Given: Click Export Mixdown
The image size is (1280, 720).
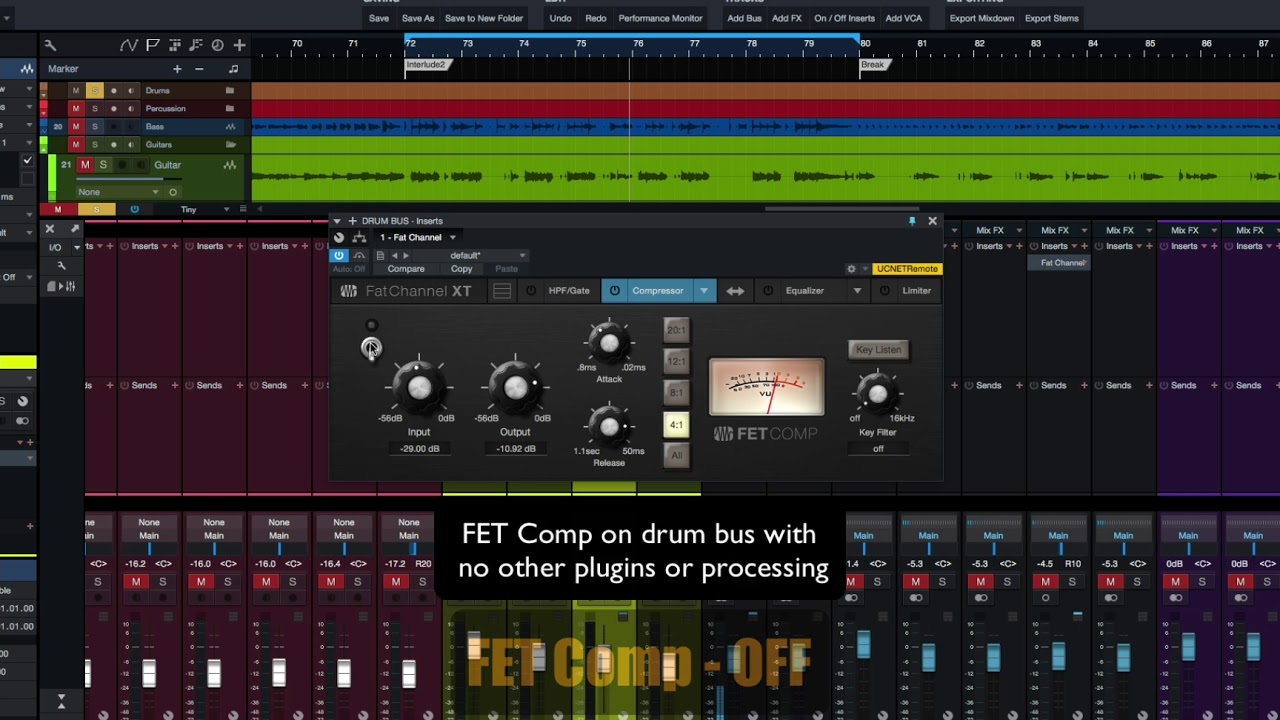Looking at the screenshot, I should coord(982,18).
